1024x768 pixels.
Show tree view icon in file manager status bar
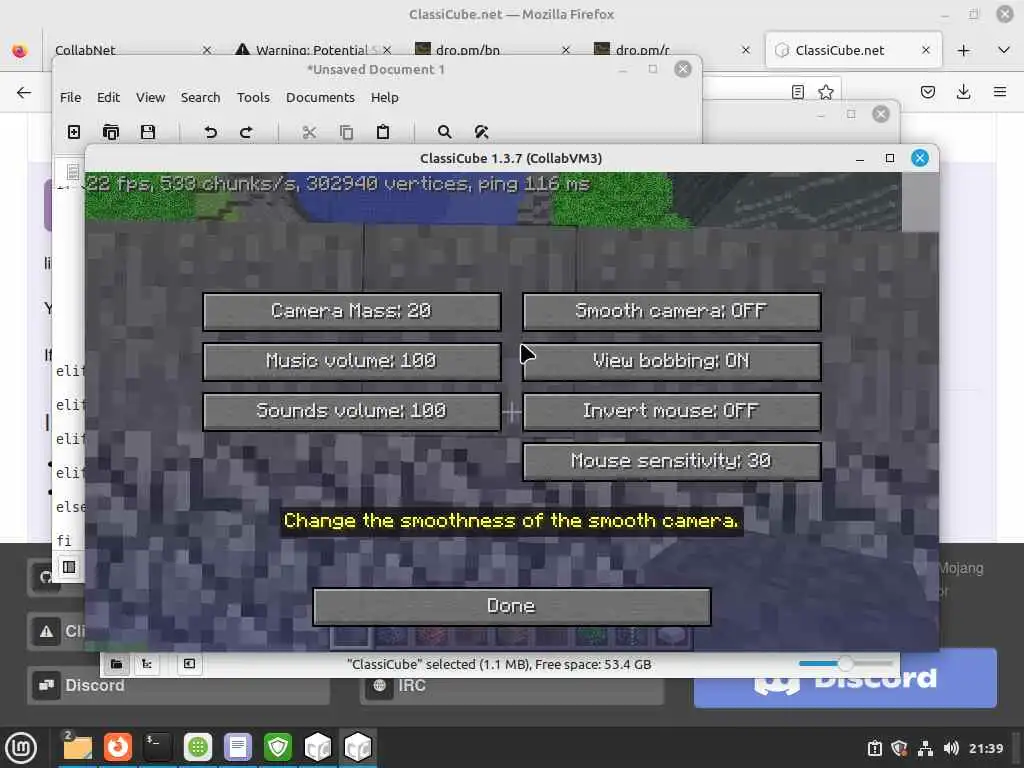point(147,664)
